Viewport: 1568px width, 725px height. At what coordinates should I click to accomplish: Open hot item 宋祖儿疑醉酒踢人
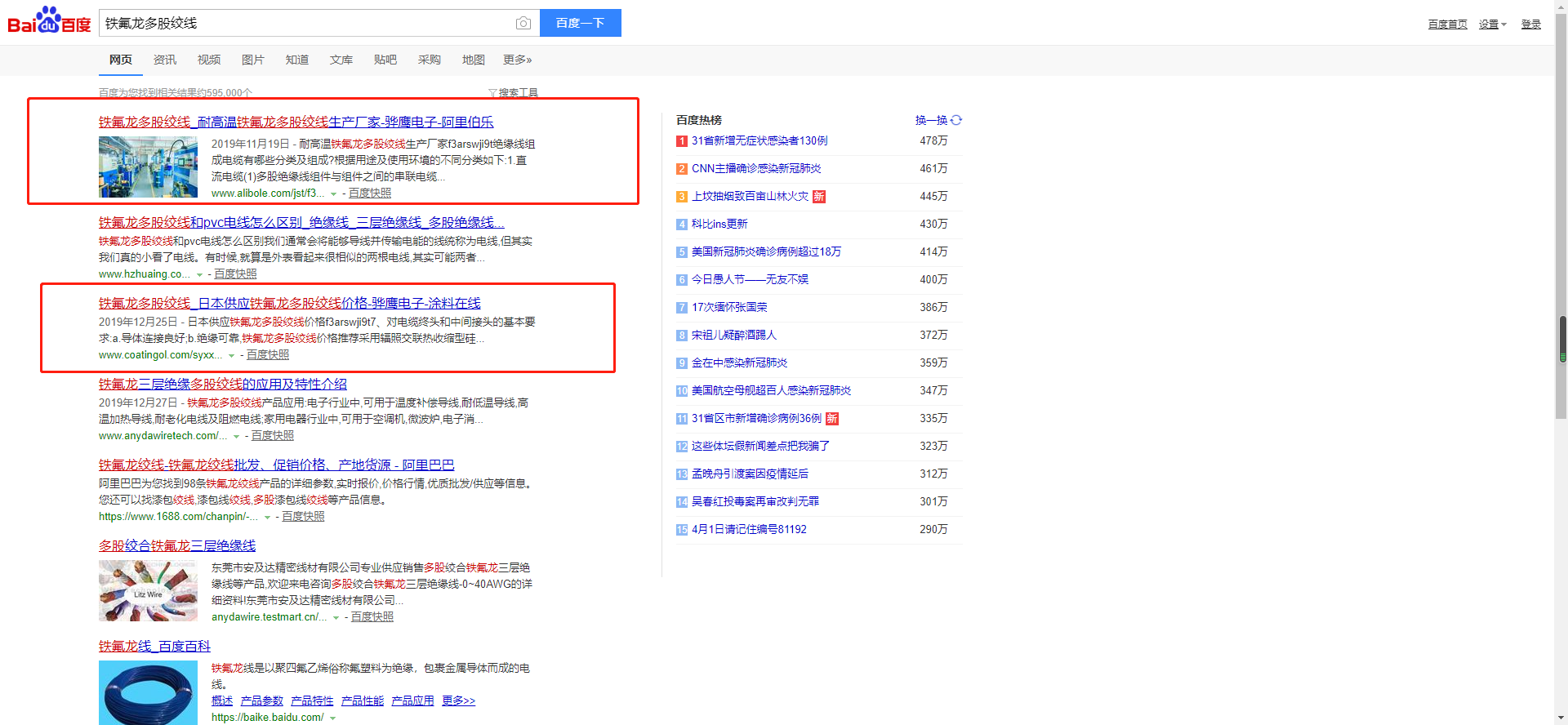point(734,336)
